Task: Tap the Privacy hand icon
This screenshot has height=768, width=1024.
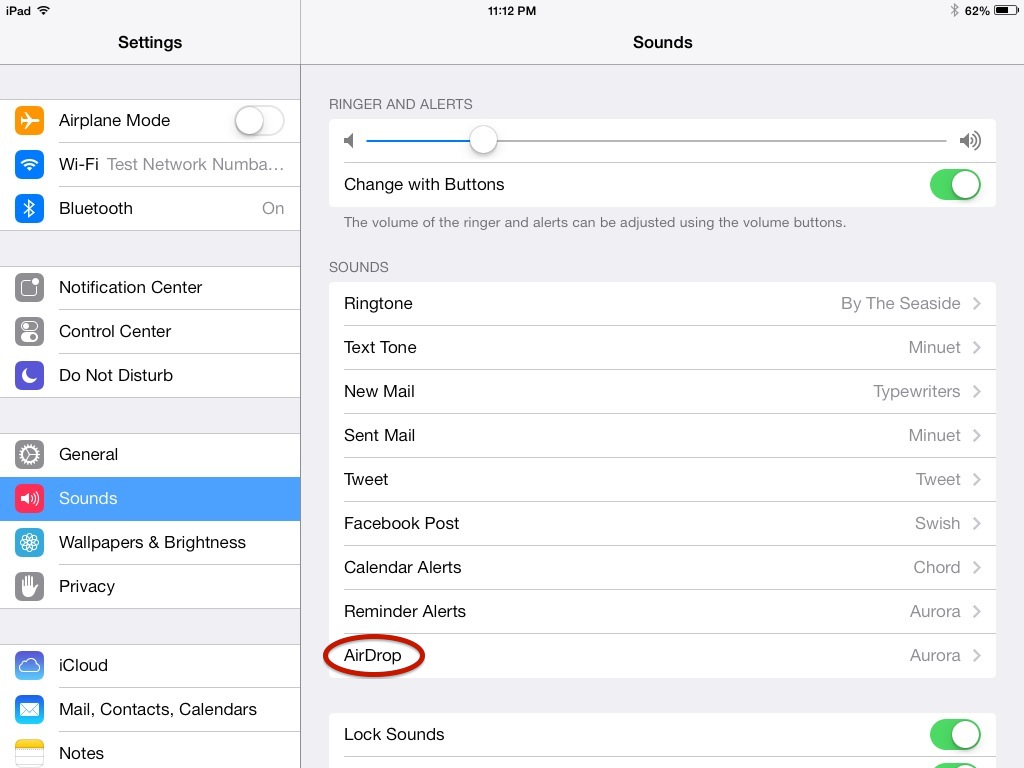Action: click(30, 587)
